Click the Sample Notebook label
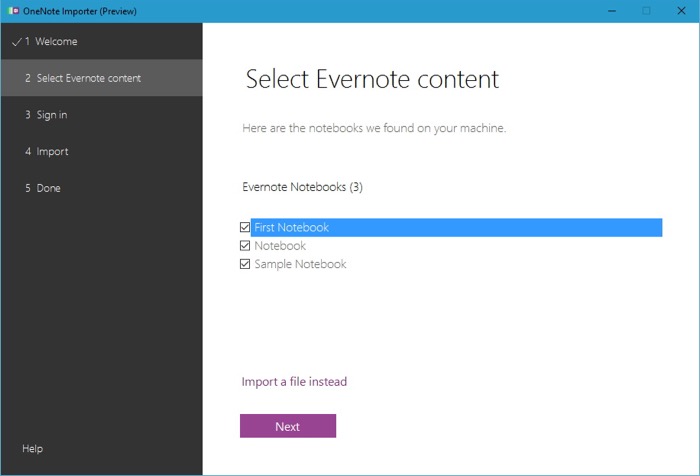Screen dimensions: 700x476 click(x=300, y=265)
